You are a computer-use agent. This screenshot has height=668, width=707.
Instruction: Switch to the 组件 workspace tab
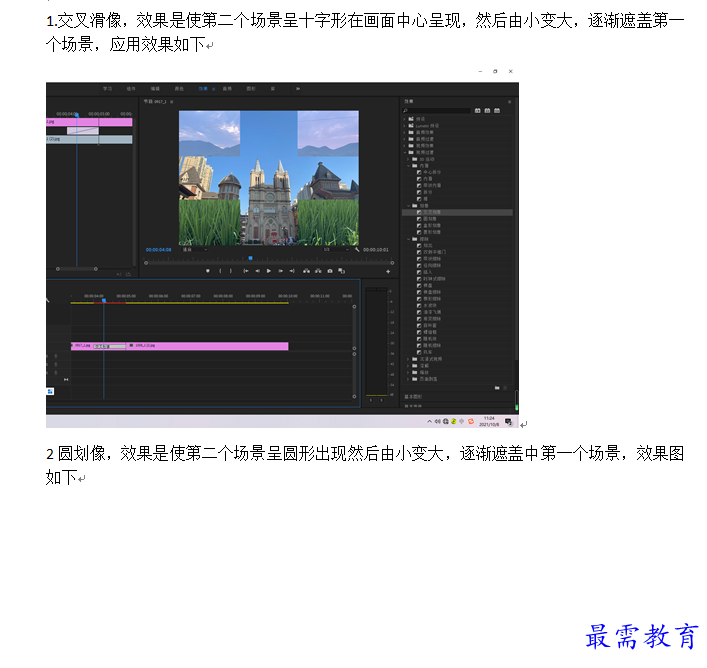[x=131, y=89]
